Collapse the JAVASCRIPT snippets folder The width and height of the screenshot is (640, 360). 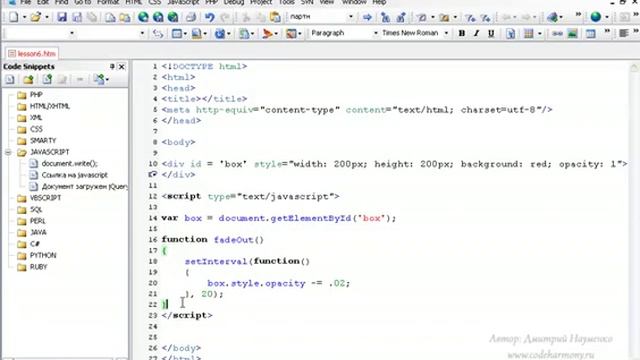pyautogui.click(x=8, y=152)
